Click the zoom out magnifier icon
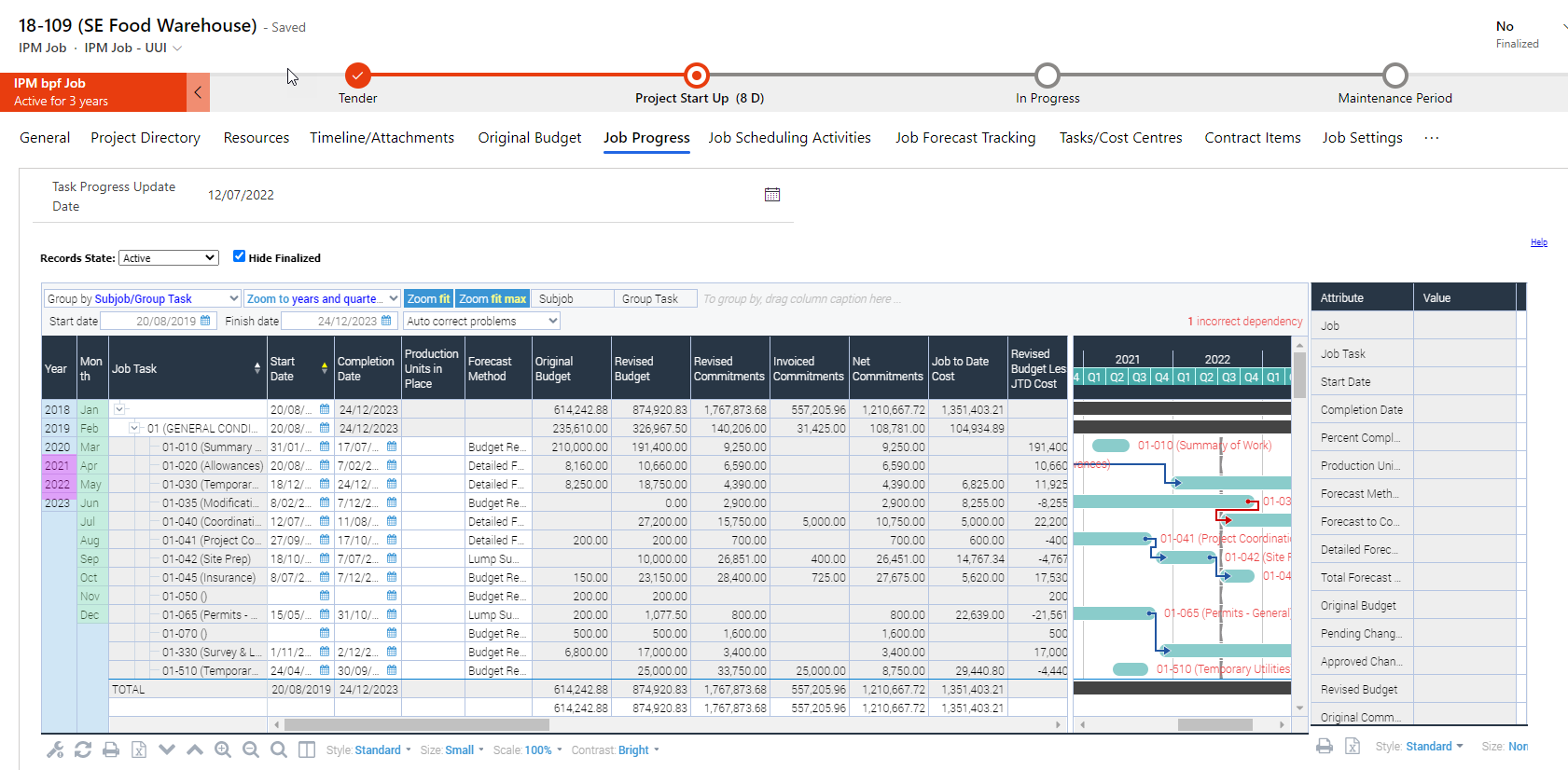This screenshot has width=1568, height=770. (251, 749)
